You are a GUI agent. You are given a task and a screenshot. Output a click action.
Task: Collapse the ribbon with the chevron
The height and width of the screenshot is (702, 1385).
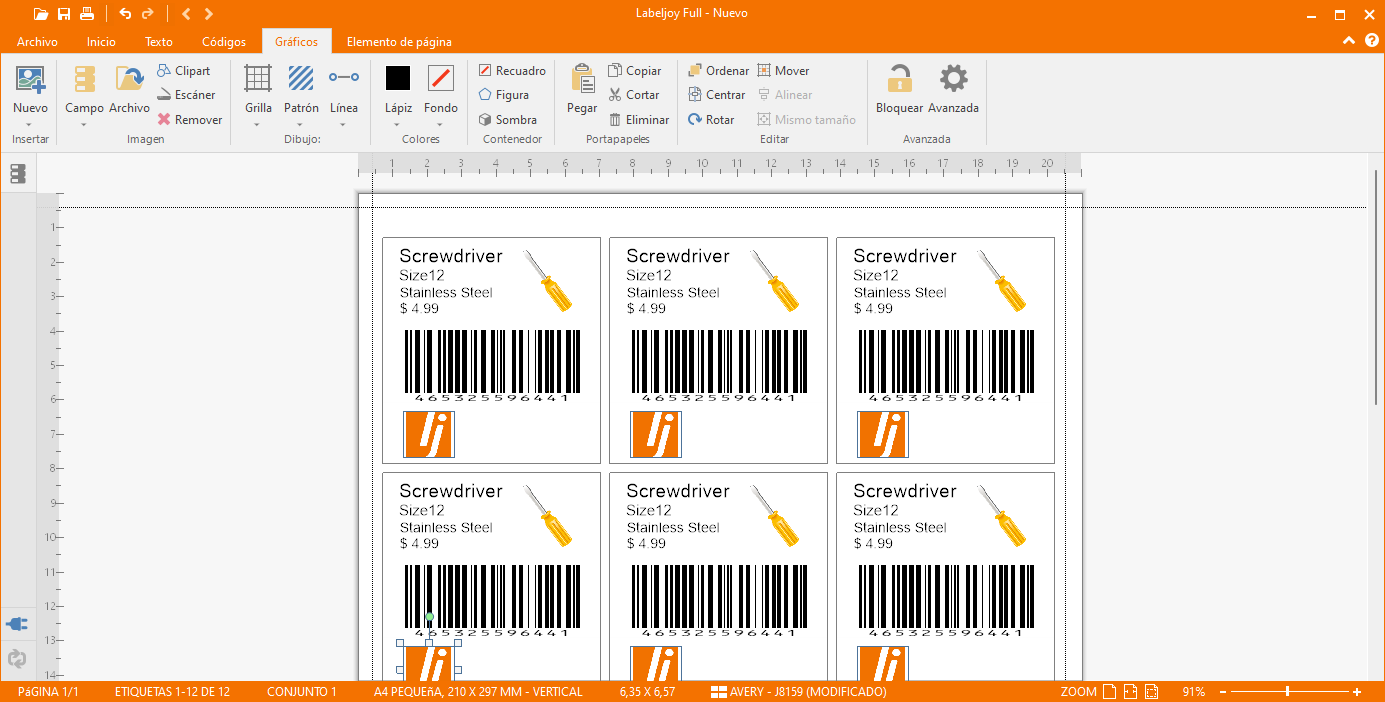coord(1349,41)
